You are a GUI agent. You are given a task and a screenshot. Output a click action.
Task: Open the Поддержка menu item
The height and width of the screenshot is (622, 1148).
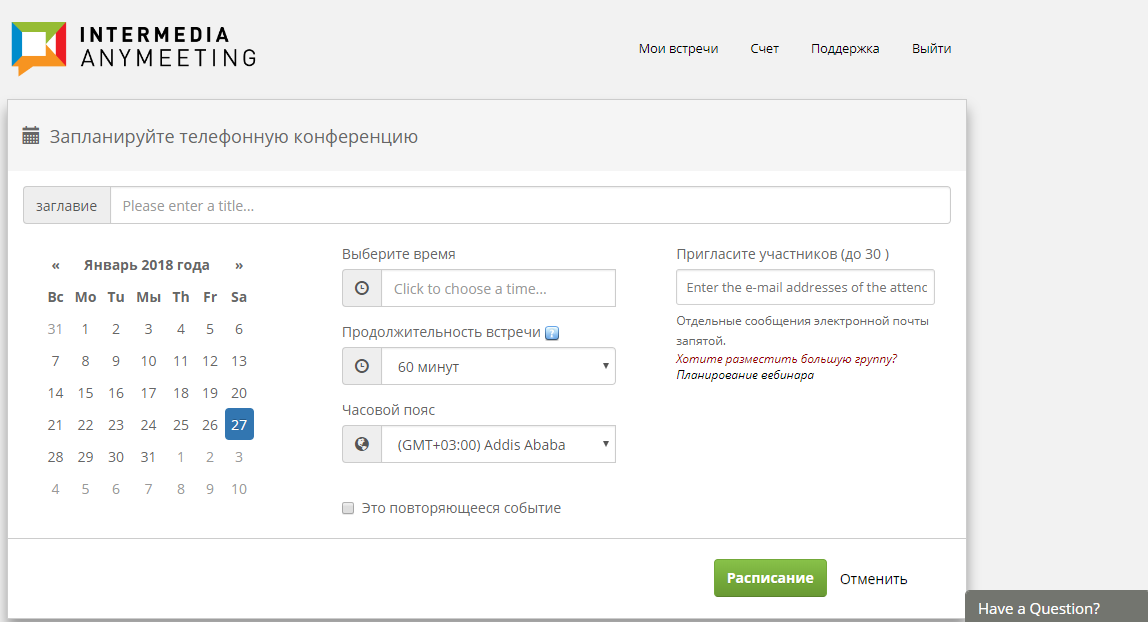pyautogui.click(x=845, y=48)
